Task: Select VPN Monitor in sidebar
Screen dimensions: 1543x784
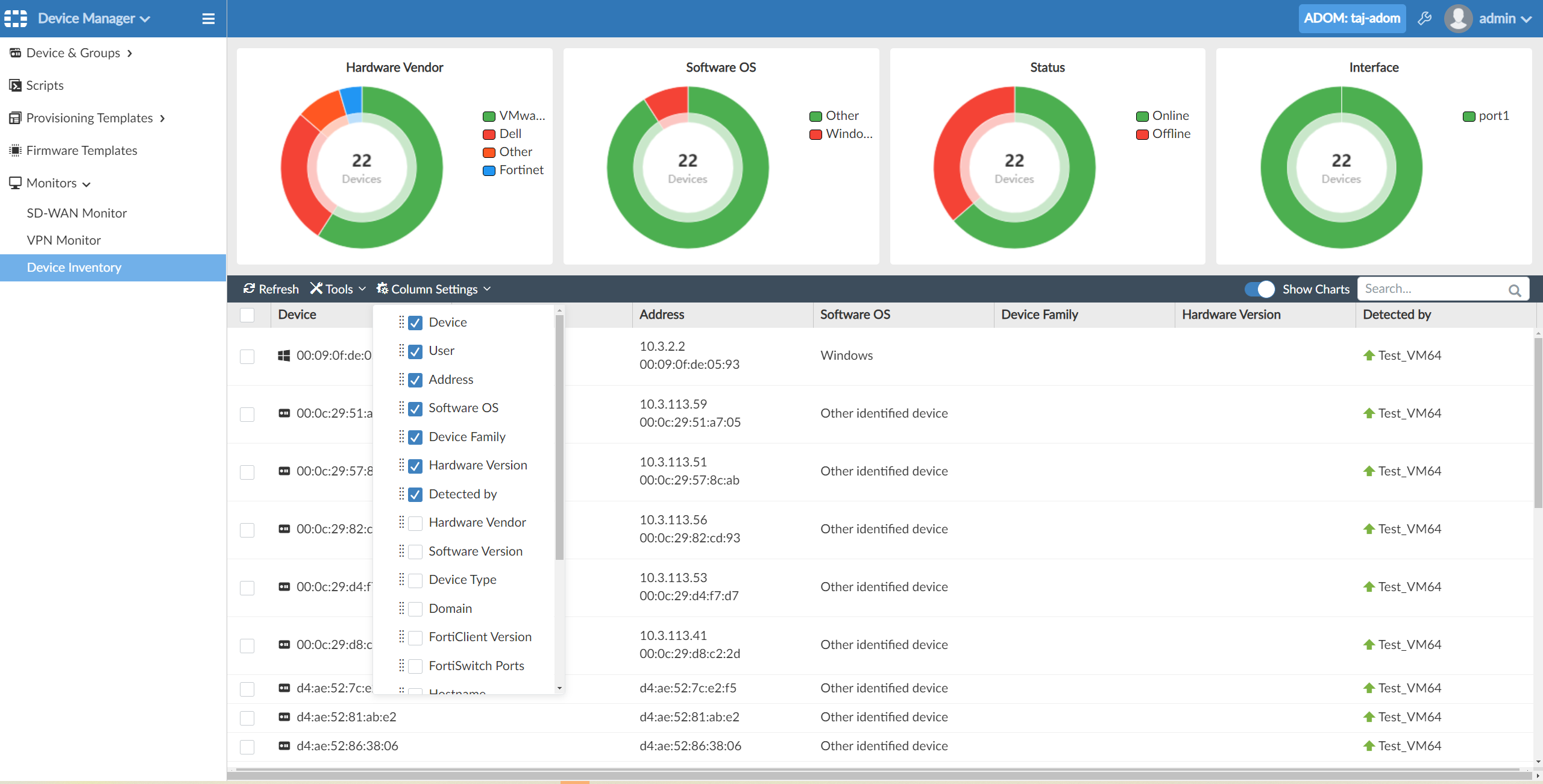Action: pos(64,240)
